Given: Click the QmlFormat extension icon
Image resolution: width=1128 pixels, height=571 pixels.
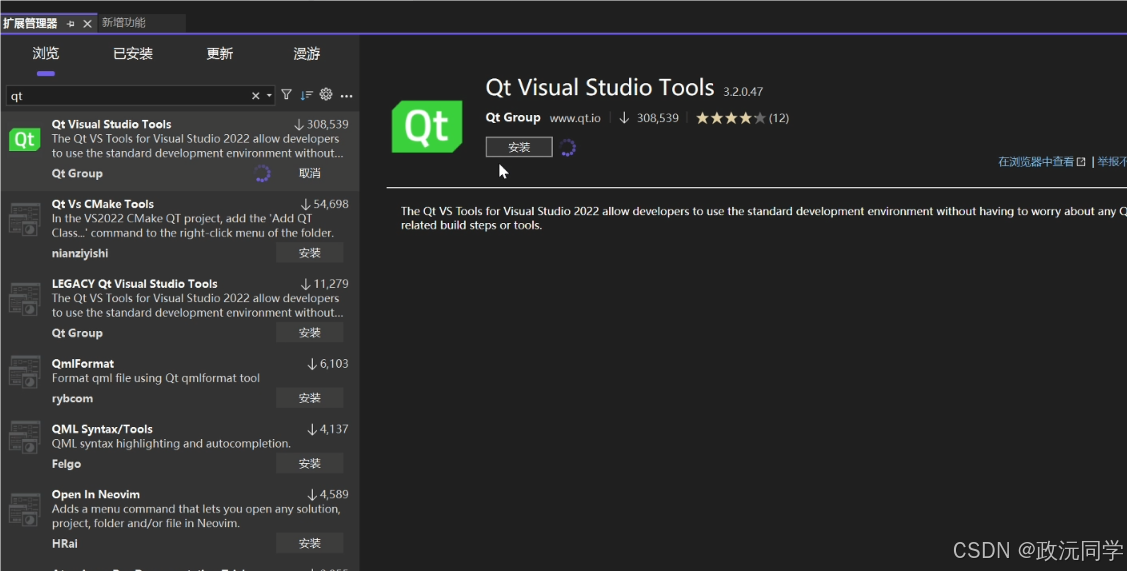Looking at the screenshot, I should click(24, 372).
